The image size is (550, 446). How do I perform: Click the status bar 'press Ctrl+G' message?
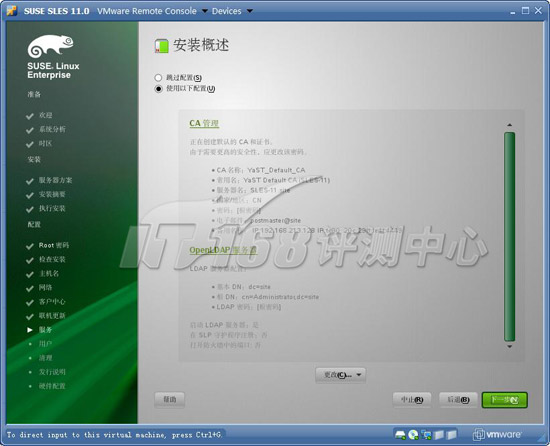[x=114, y=435]
